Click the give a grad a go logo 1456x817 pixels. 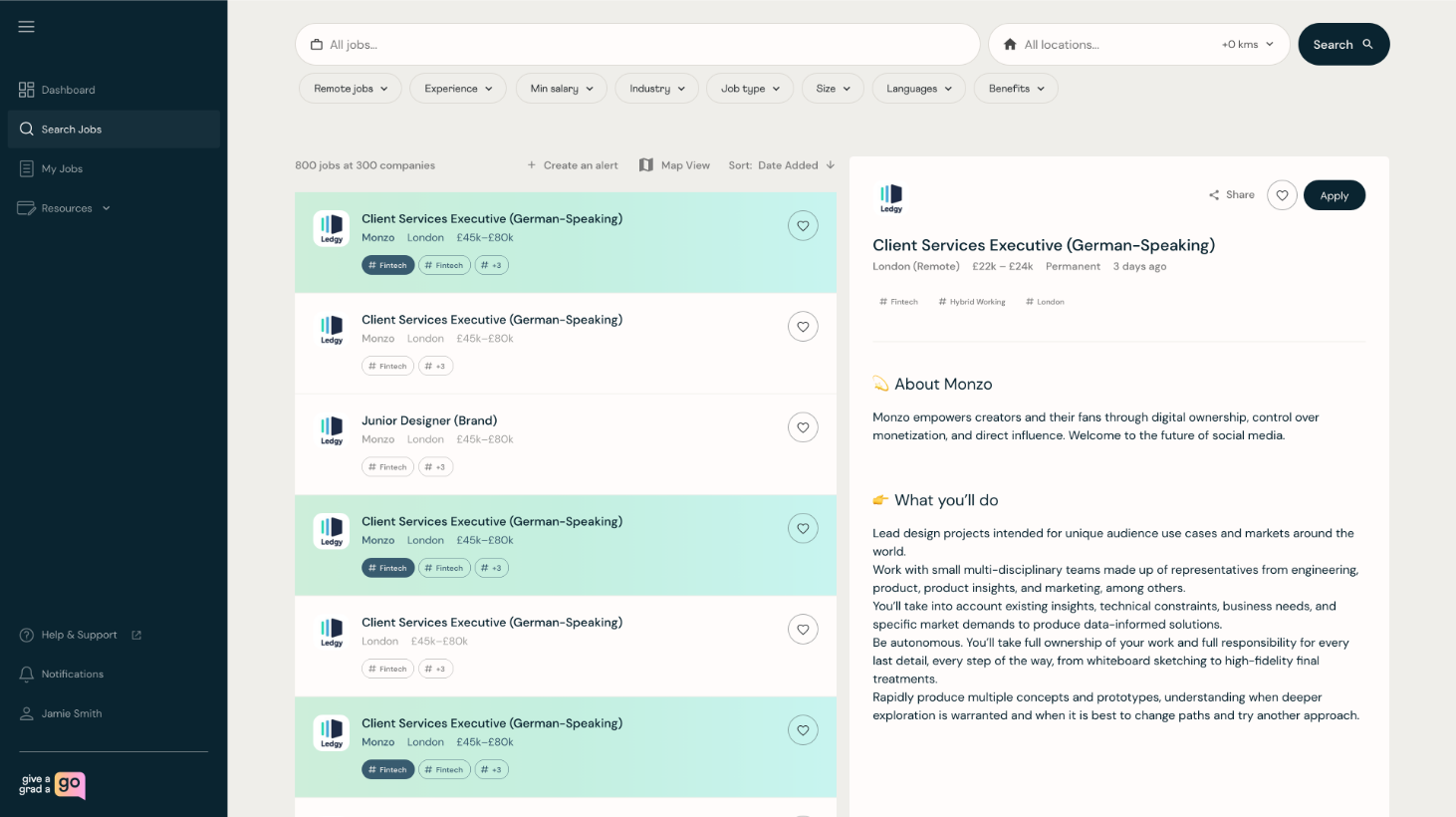tap(48, 786)
